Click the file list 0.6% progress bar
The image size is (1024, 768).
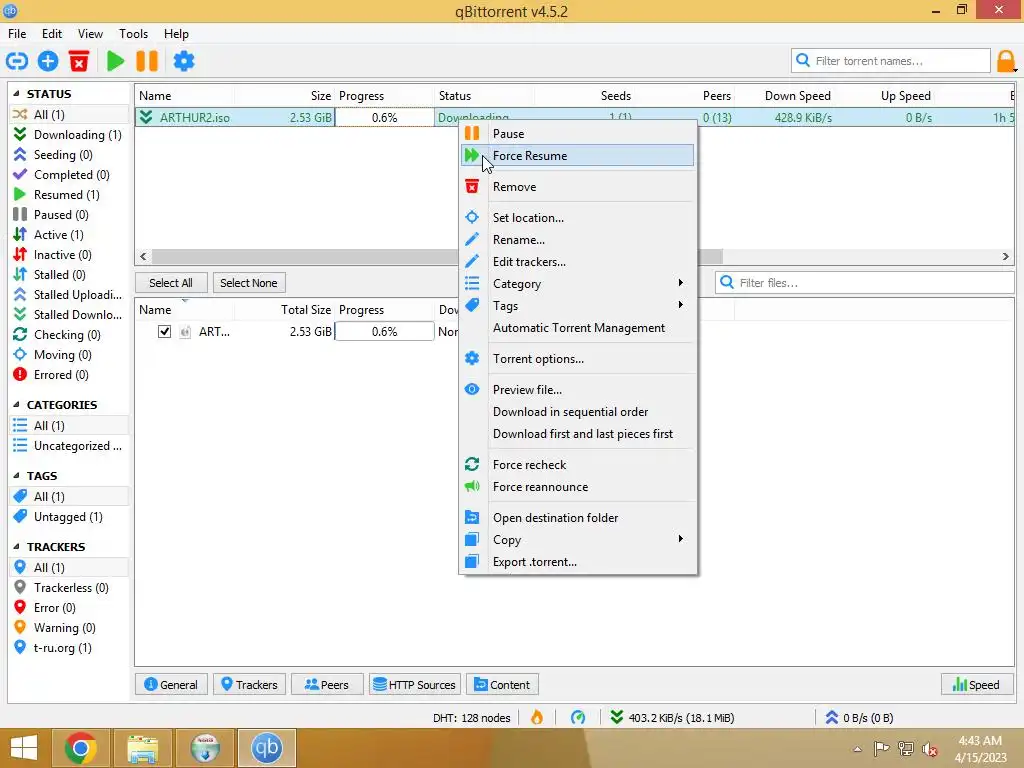pyautogui.click(x=384, y=332)
